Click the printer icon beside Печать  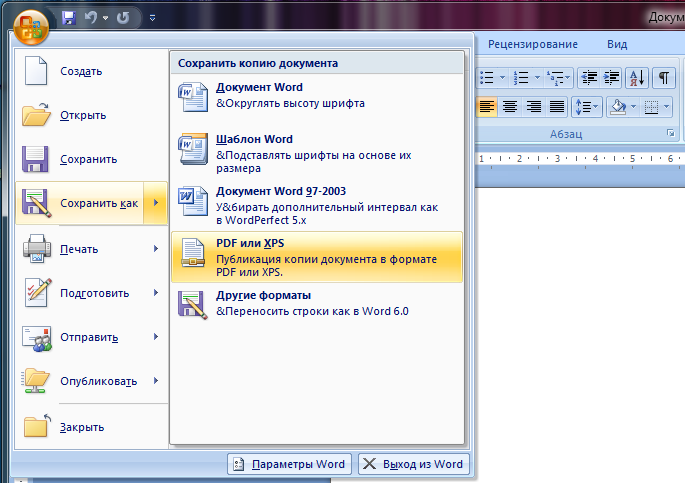point(37,249)
